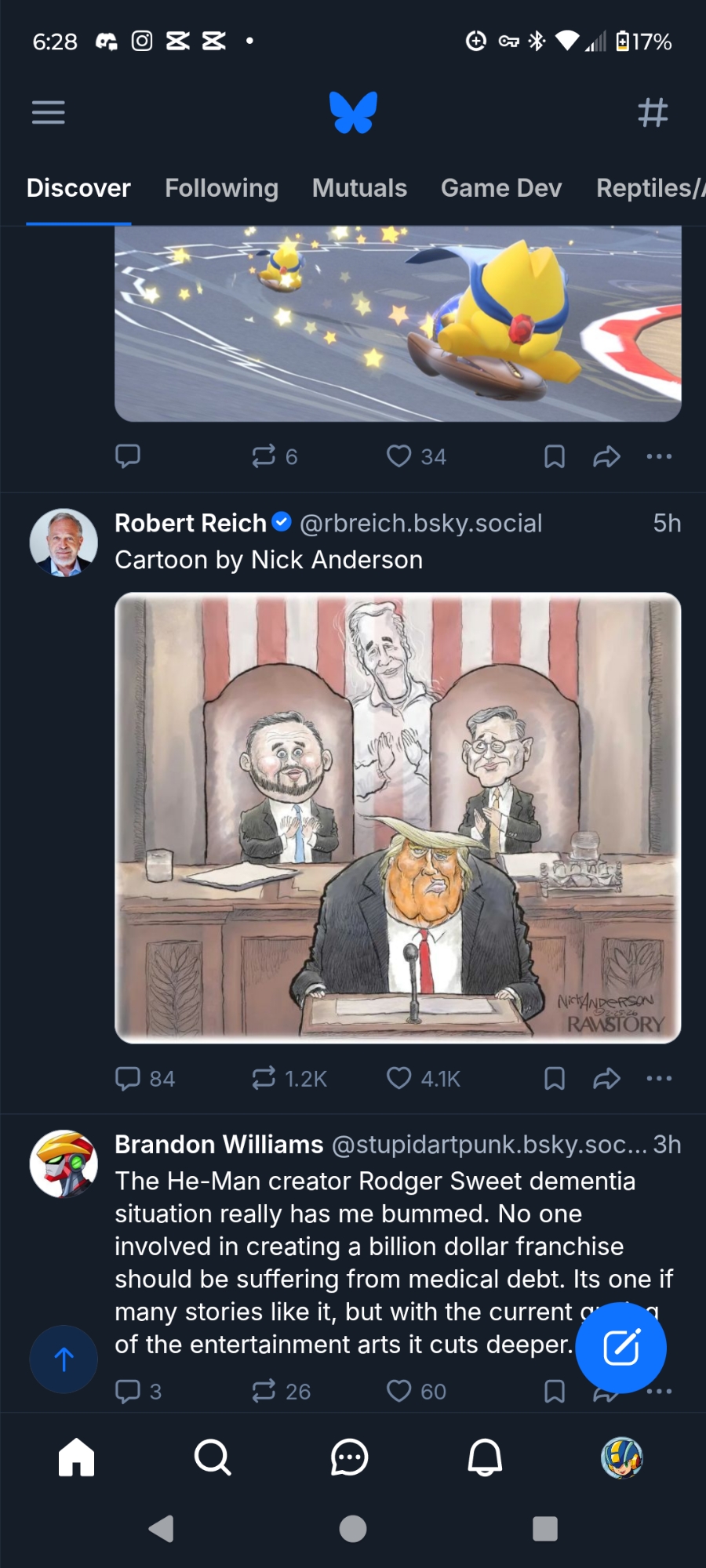Open the hamburger side menu
706x1568 pixels.
coord(48,113)
